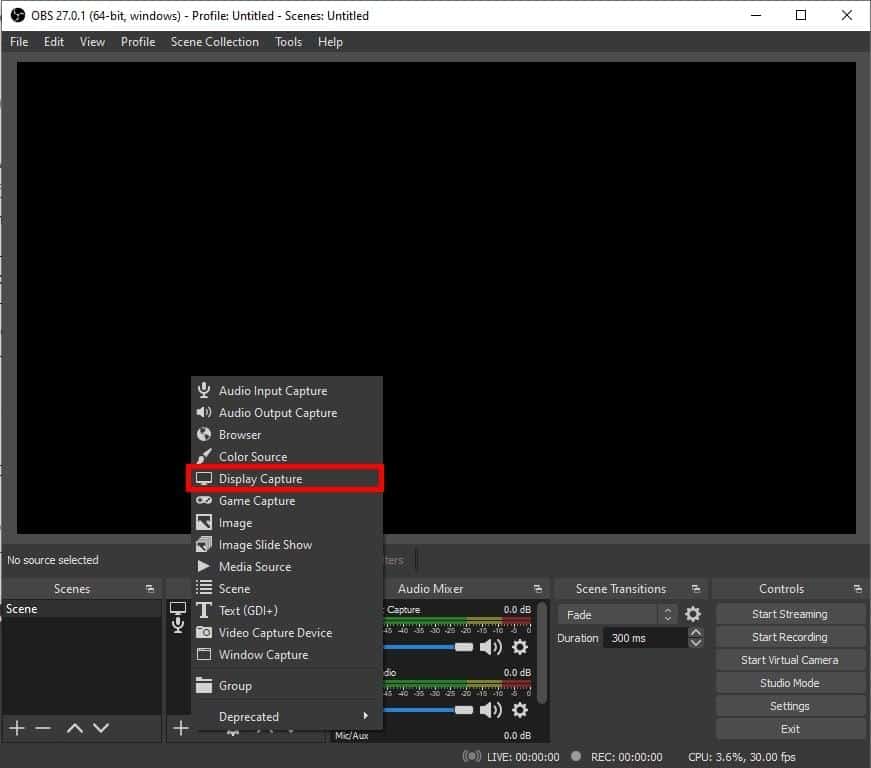This screenshot has height=768, width=871.
Task: Move scene up with arrow icon
Action: [x=74, y=728]
